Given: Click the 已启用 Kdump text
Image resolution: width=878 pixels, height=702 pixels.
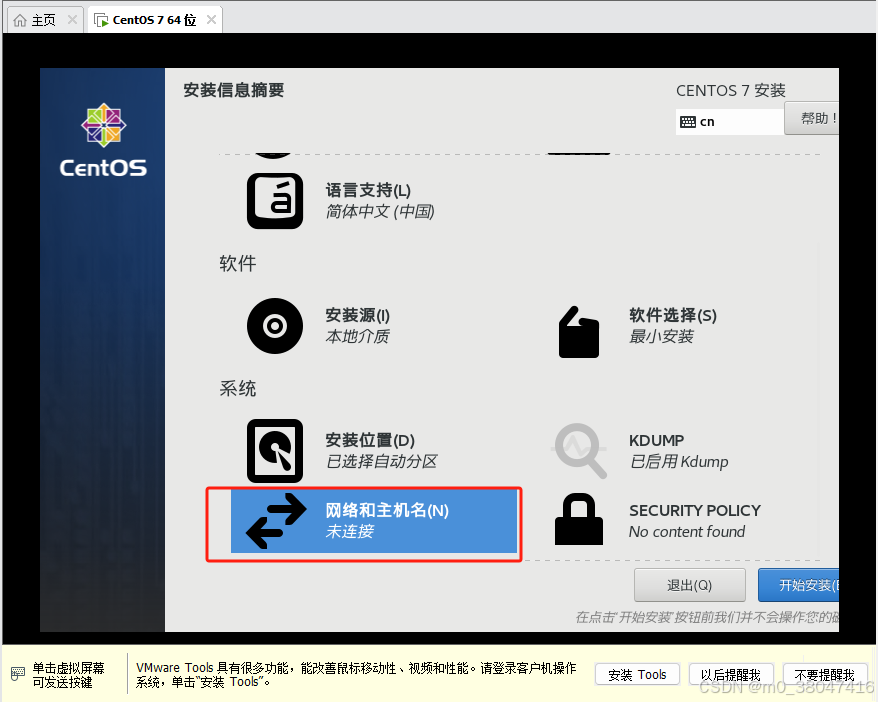Looking at the screenshot, I should [679, 462].
